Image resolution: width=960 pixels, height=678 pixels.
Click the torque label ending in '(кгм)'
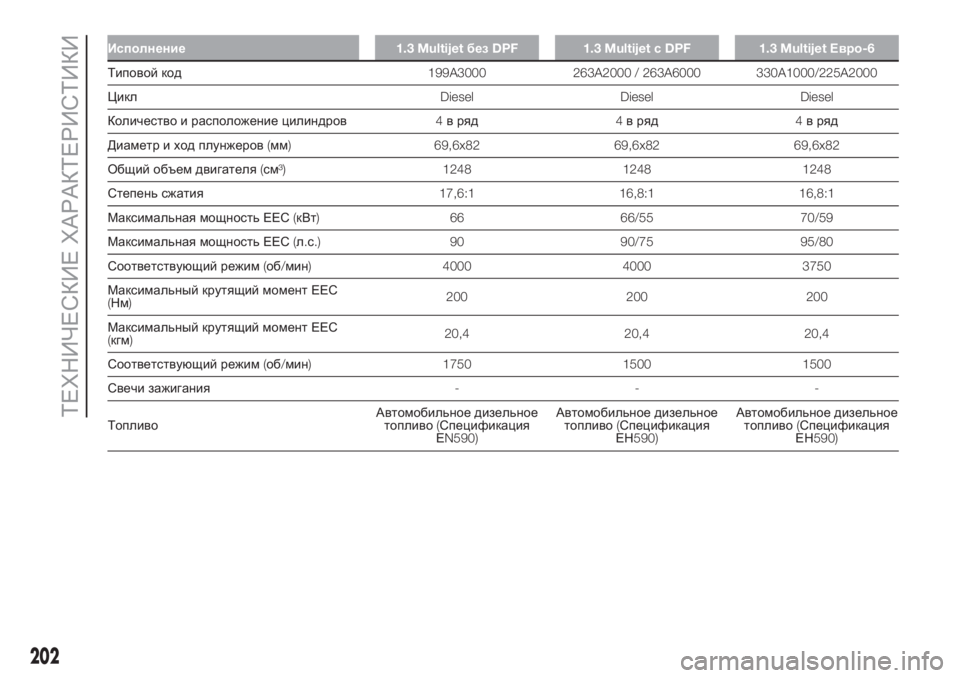(x=223, y=334)
